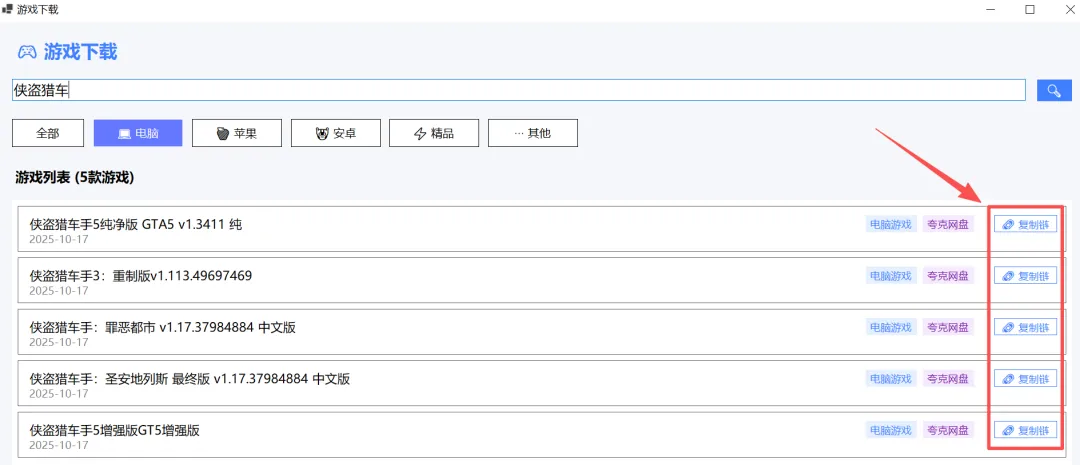
Task: Copy link for 侠盗猎车手：罪恶都市
Action: pyautogui.click(x=1026, y=327)
